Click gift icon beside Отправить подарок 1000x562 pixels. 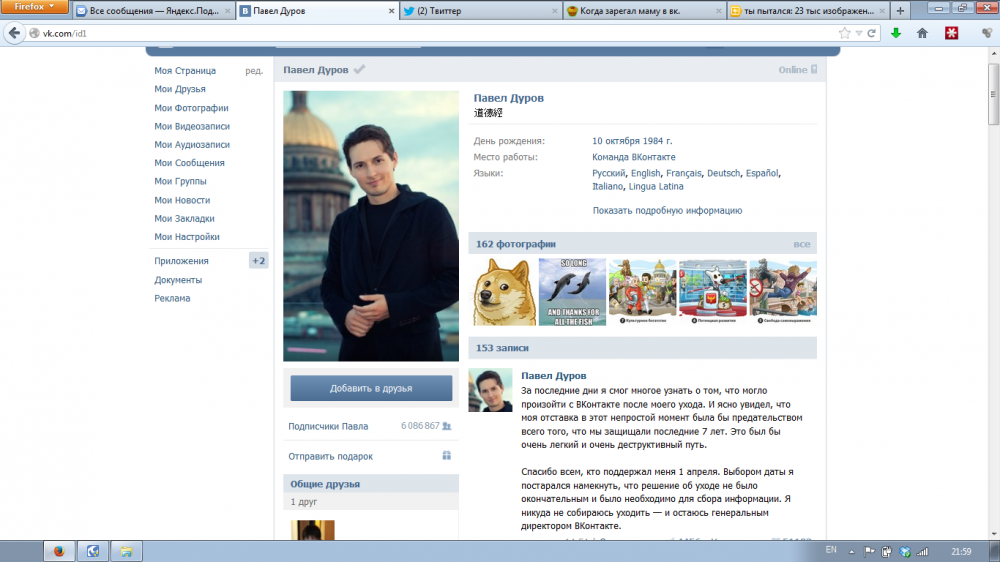point(447,456)
